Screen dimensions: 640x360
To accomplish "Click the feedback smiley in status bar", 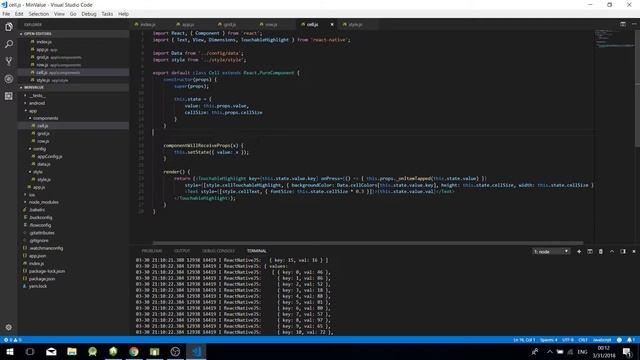I will 619,340.
